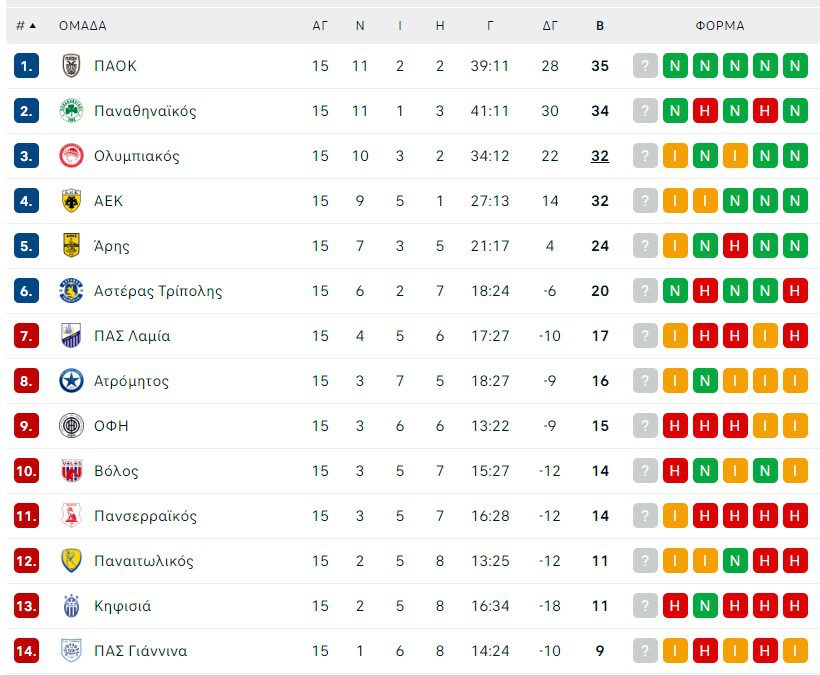This screenshot has height=675, width=820.
Task: Open the ΠΑΣ Γιάννινα team link
Action: pos(140,651)
